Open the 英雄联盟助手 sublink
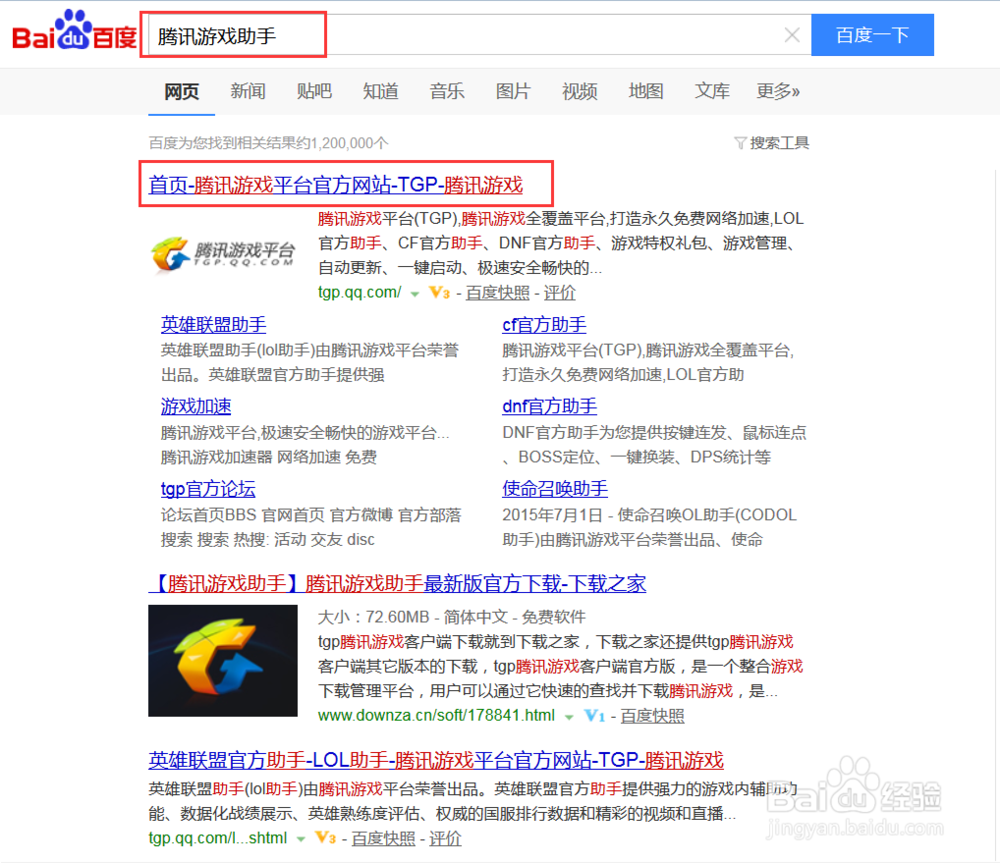Viewport: 1000px width, 863px height. pyautogui.click(x=213, y=325)
